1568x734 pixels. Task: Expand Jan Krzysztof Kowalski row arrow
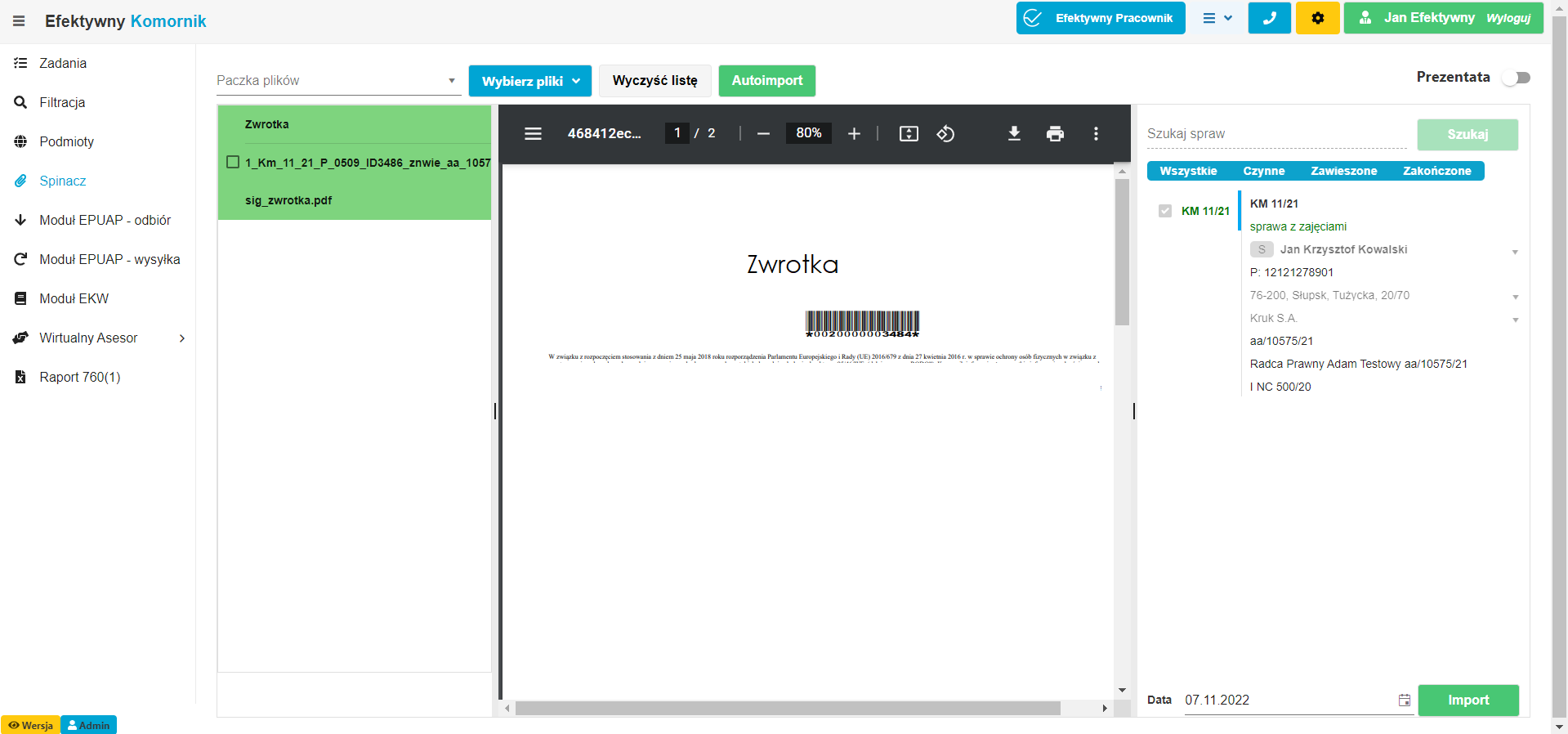[1515, 252]
